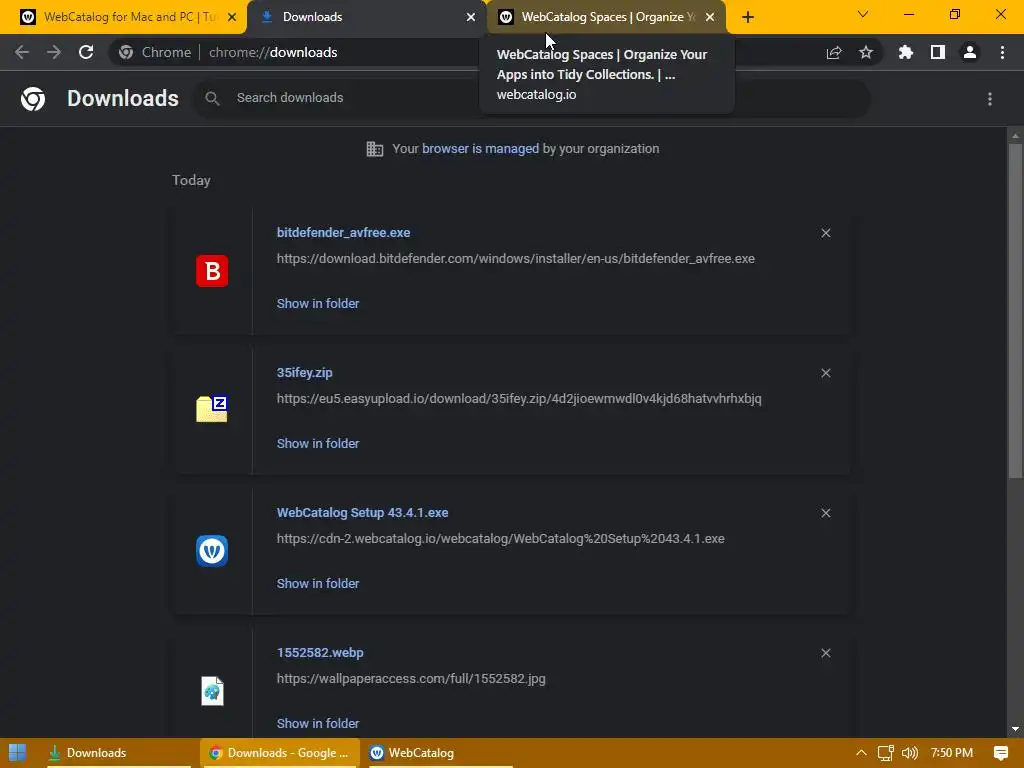Click the 7:50 PM clock
The image size is (1024, 768).
click(952, 753)
